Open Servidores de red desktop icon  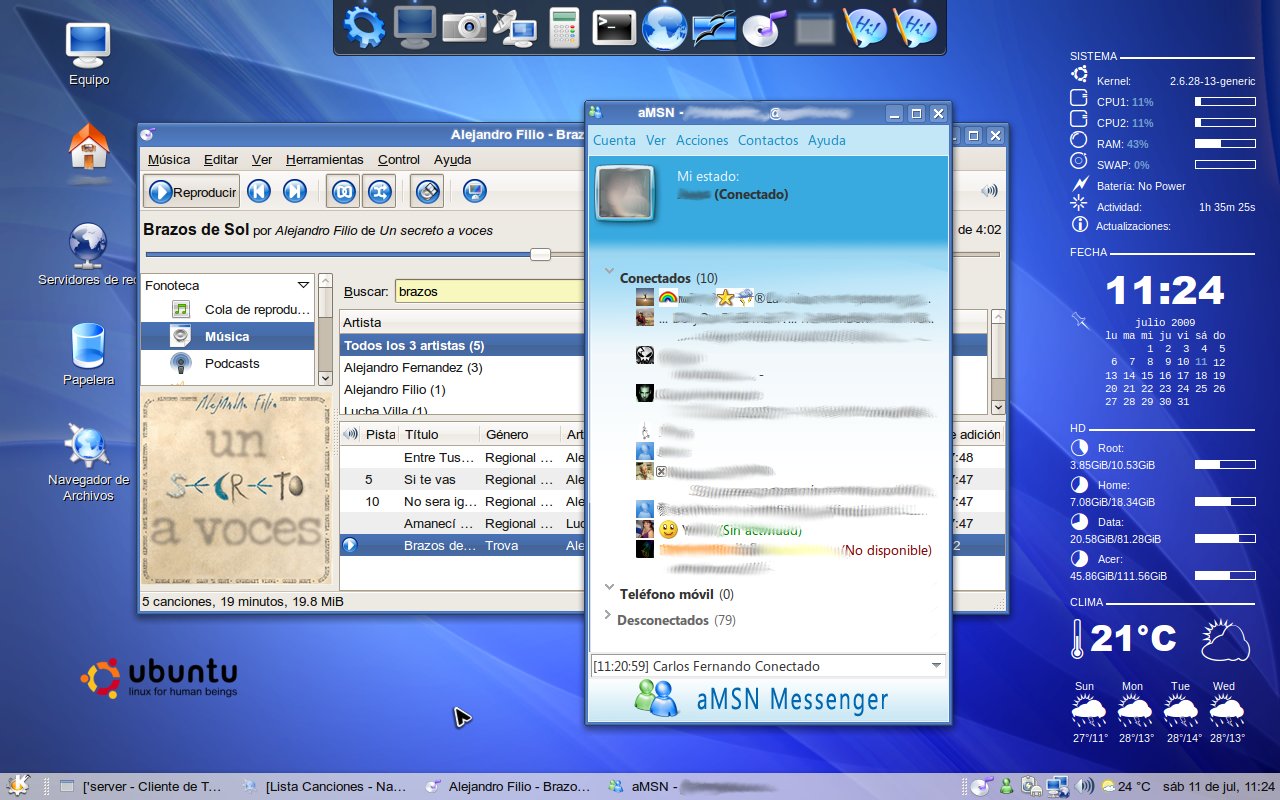point(88,245)
